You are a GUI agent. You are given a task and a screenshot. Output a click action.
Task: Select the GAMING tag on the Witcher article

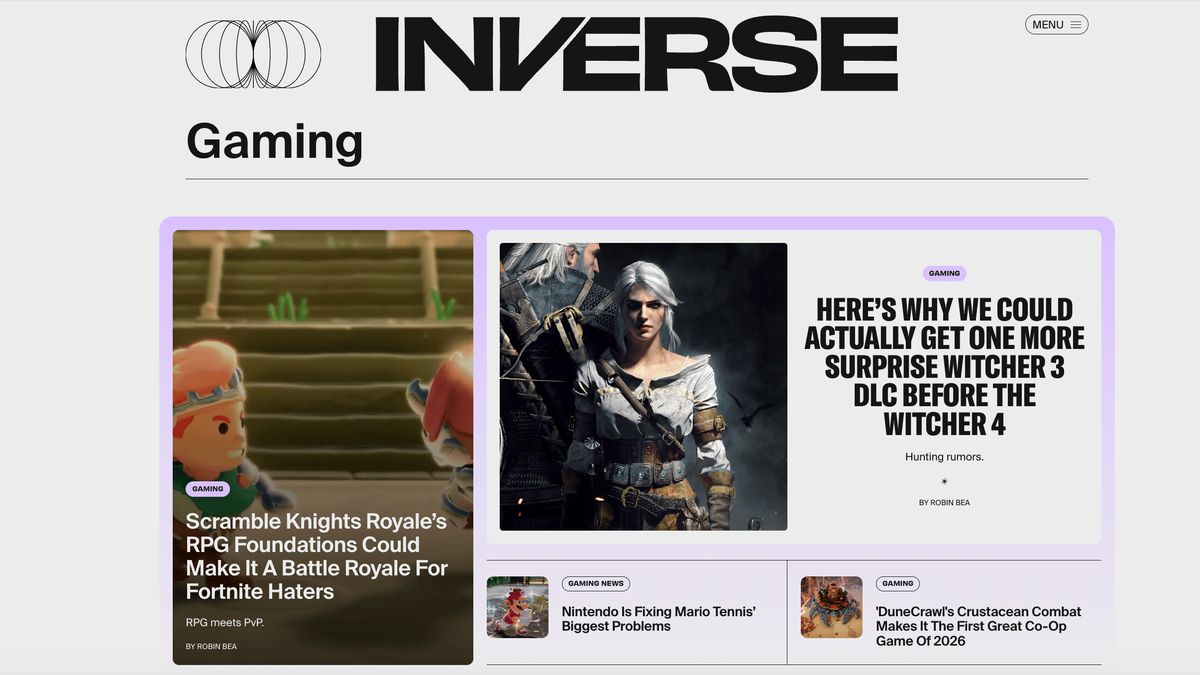tap(944, 273)
